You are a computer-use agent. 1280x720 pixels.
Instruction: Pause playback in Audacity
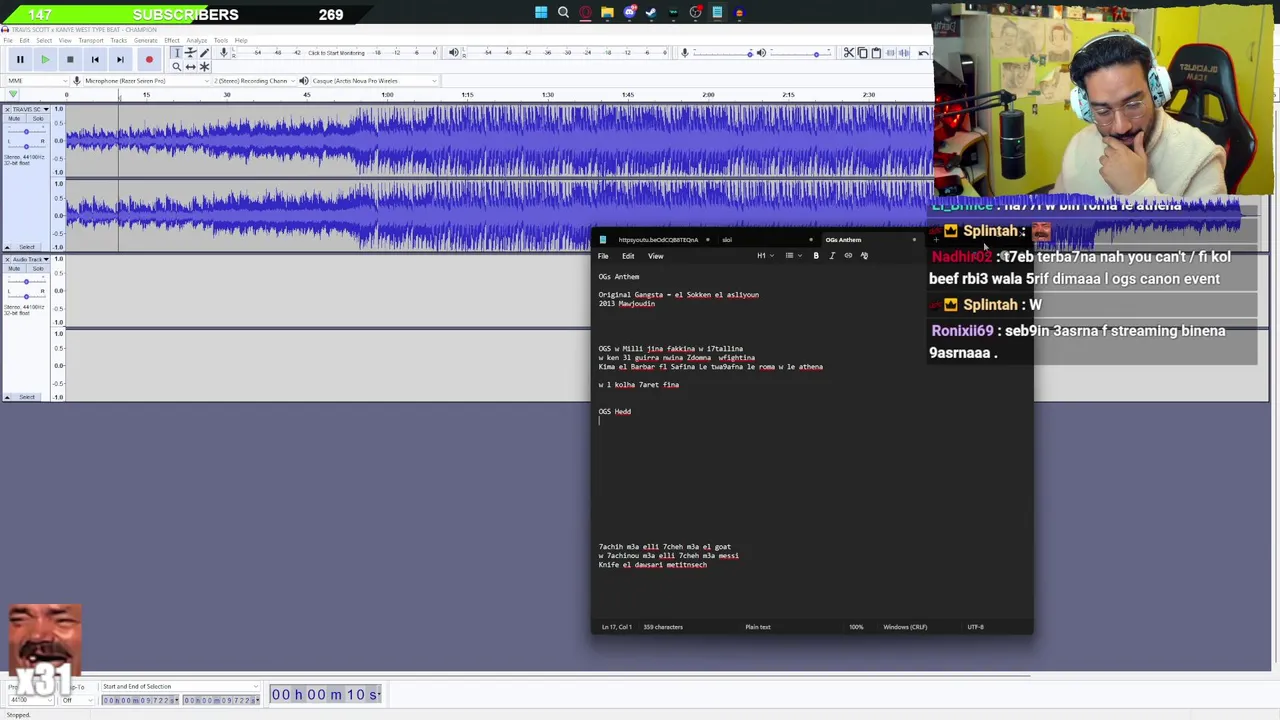click(20, 59)
